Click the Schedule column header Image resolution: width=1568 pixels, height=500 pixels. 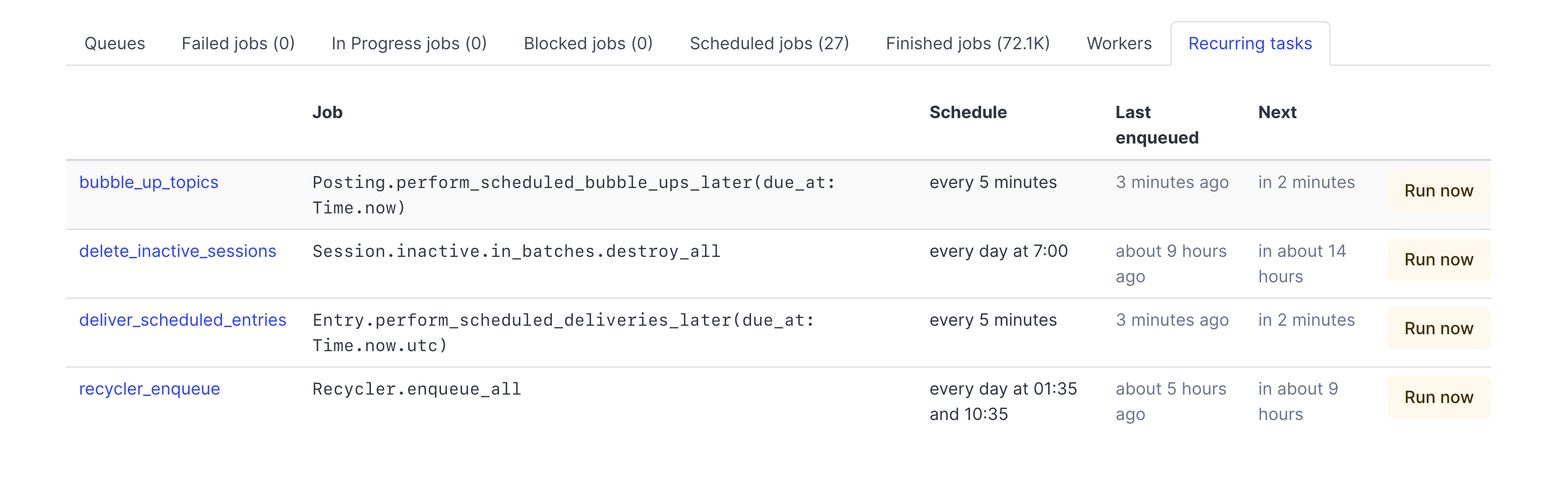pyautogui.click(x=968, y=112)
